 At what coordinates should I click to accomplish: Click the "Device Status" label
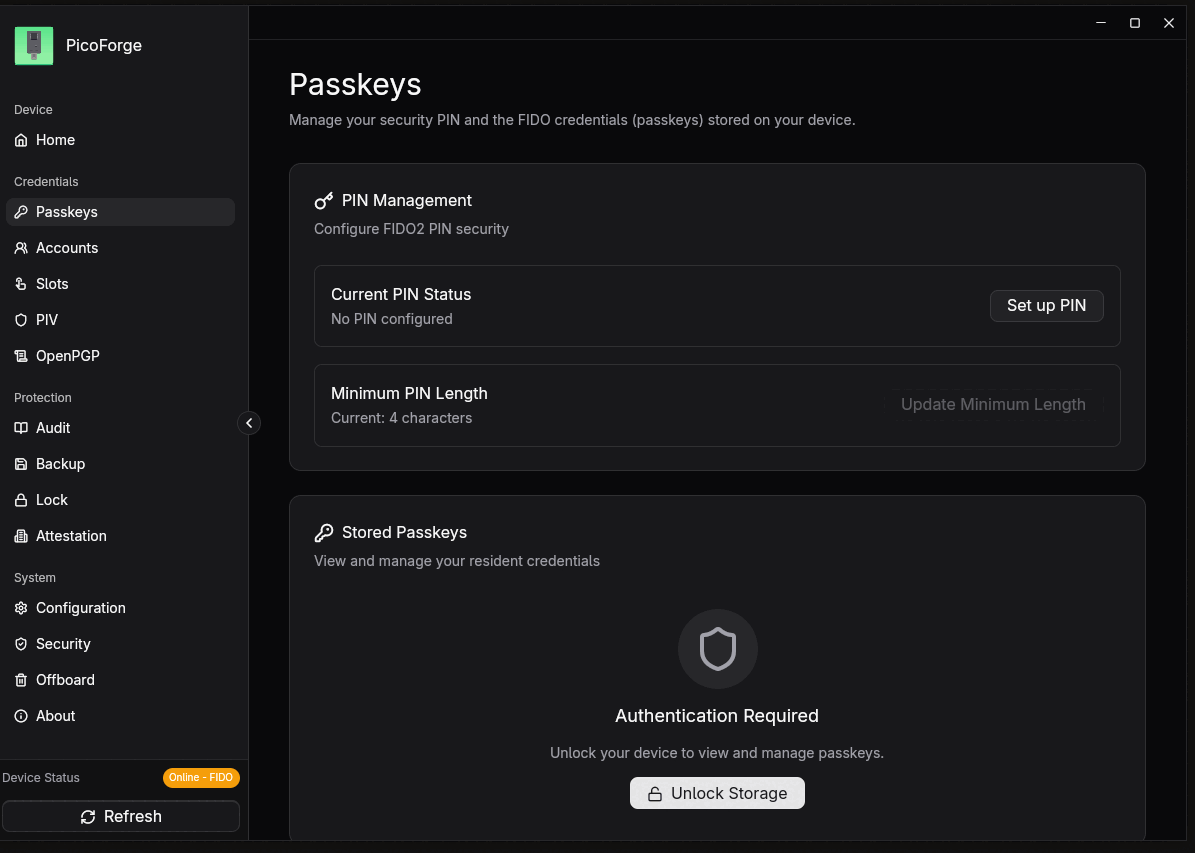(41, 778)
